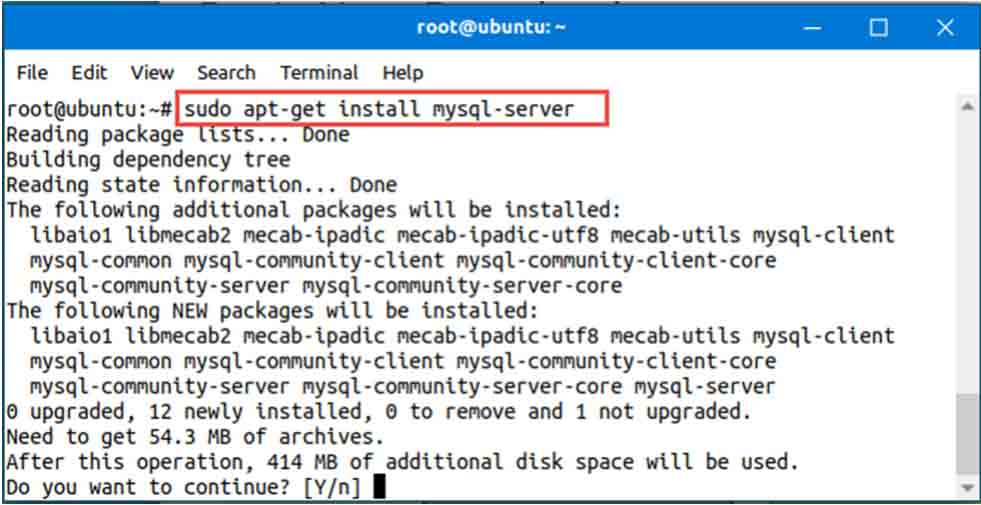This screenshot has width=981, height=505.
Task: Open the Help menu
Action: [x=403, y=73]
